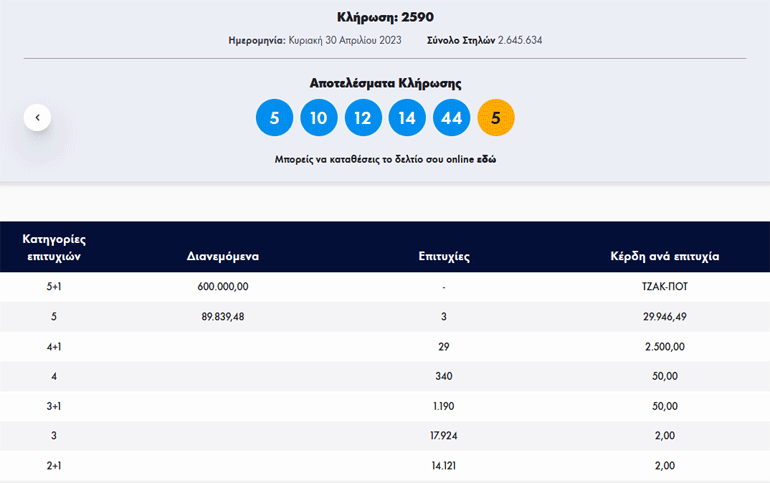Click the 'Κατηγορίες επιτυχιών' column header

53,247
